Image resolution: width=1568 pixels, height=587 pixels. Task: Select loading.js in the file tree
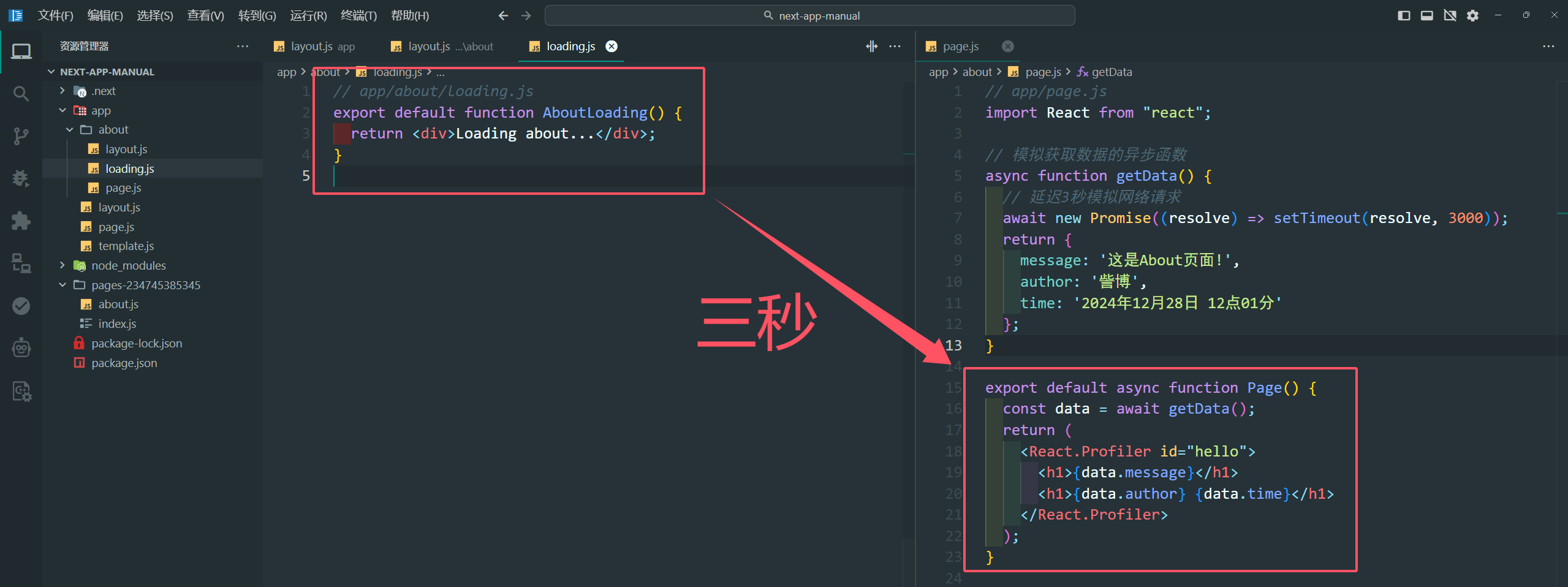pos(129,169)
